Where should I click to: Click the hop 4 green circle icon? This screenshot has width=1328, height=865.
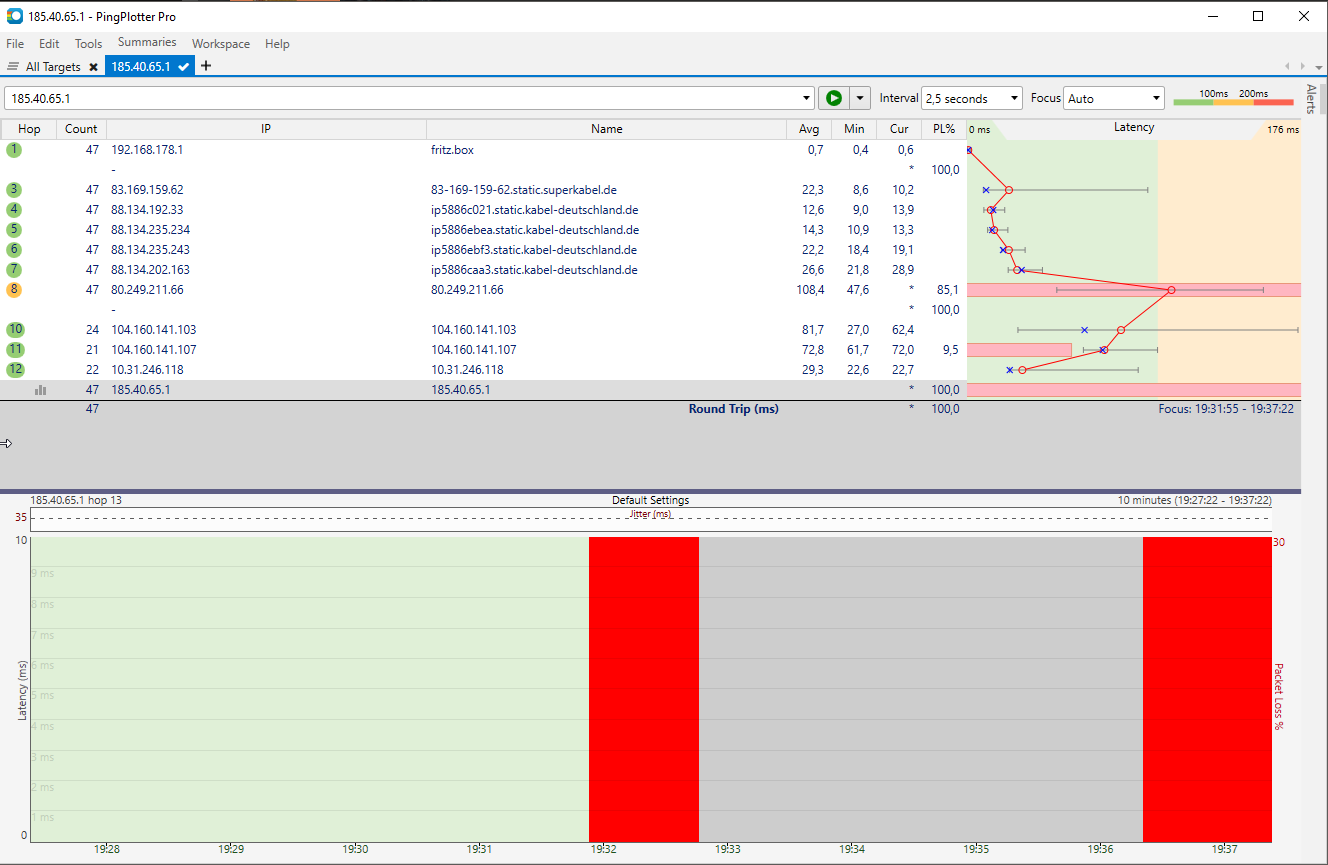click(13, 210)
